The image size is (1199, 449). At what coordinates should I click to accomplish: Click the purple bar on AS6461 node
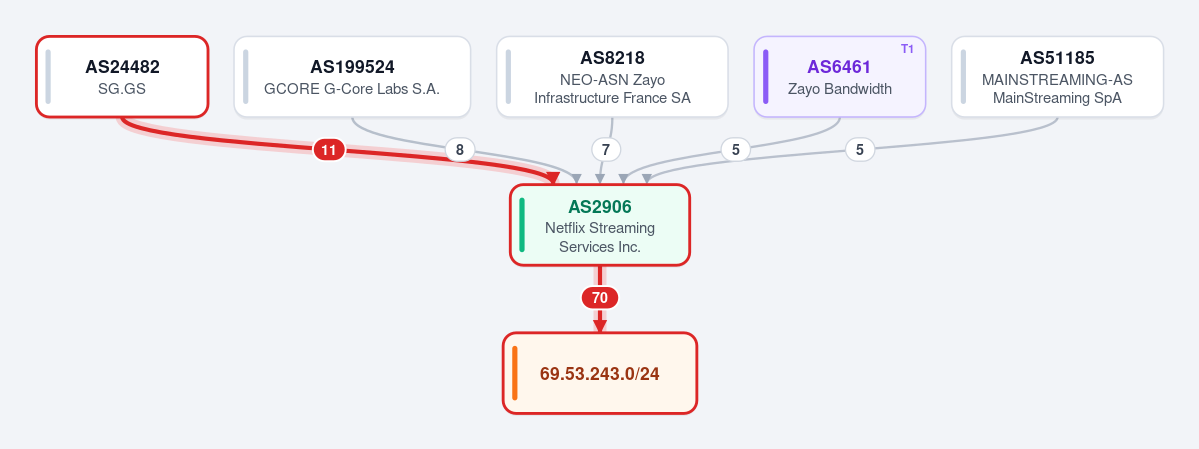coord(766,76)
